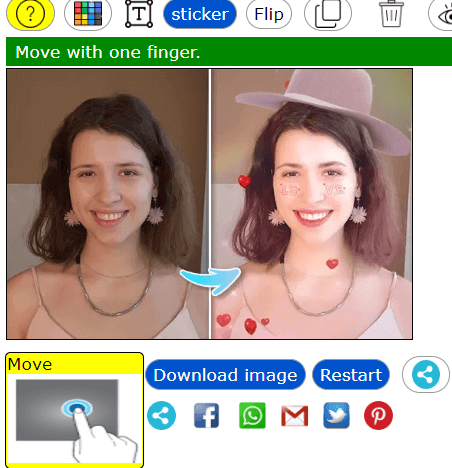Share on Facebook icon
Image resolution: width=452 pixels, height=468 pixels.
coord(207,415)
